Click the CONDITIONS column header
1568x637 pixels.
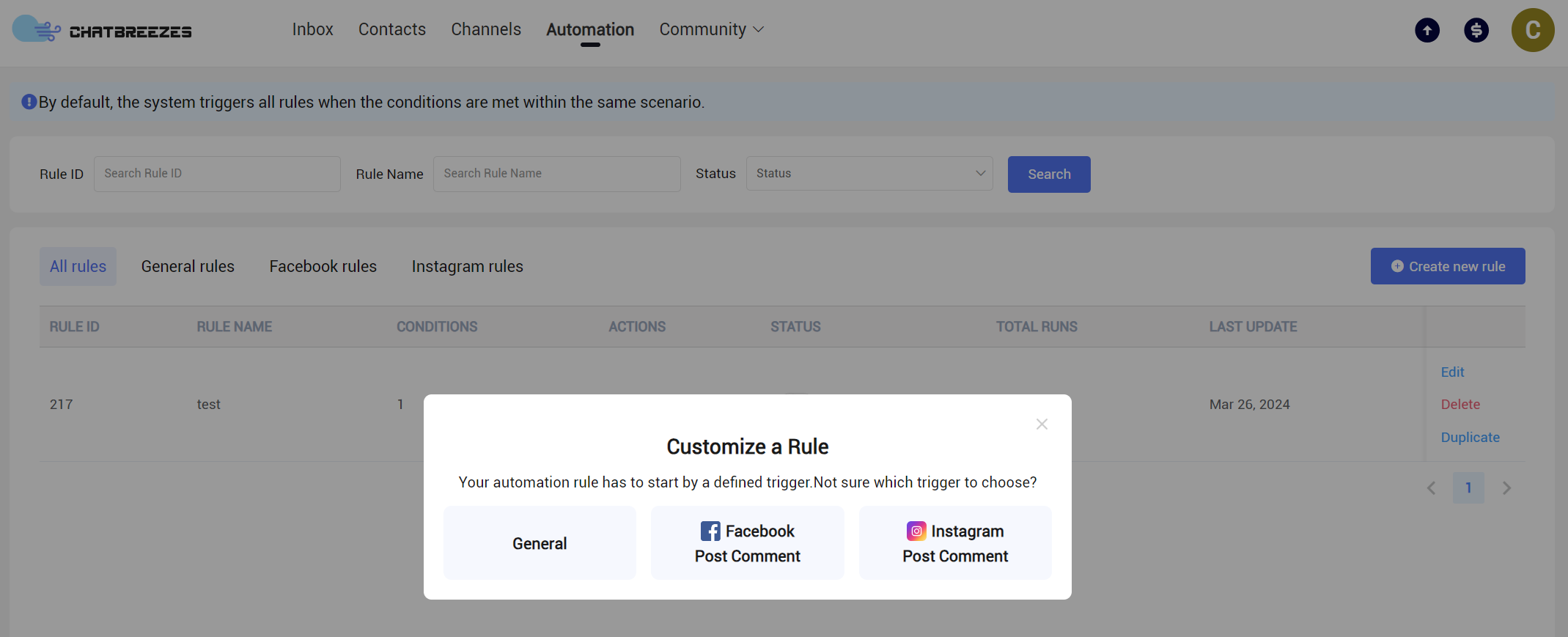click(x=437, y=327)
